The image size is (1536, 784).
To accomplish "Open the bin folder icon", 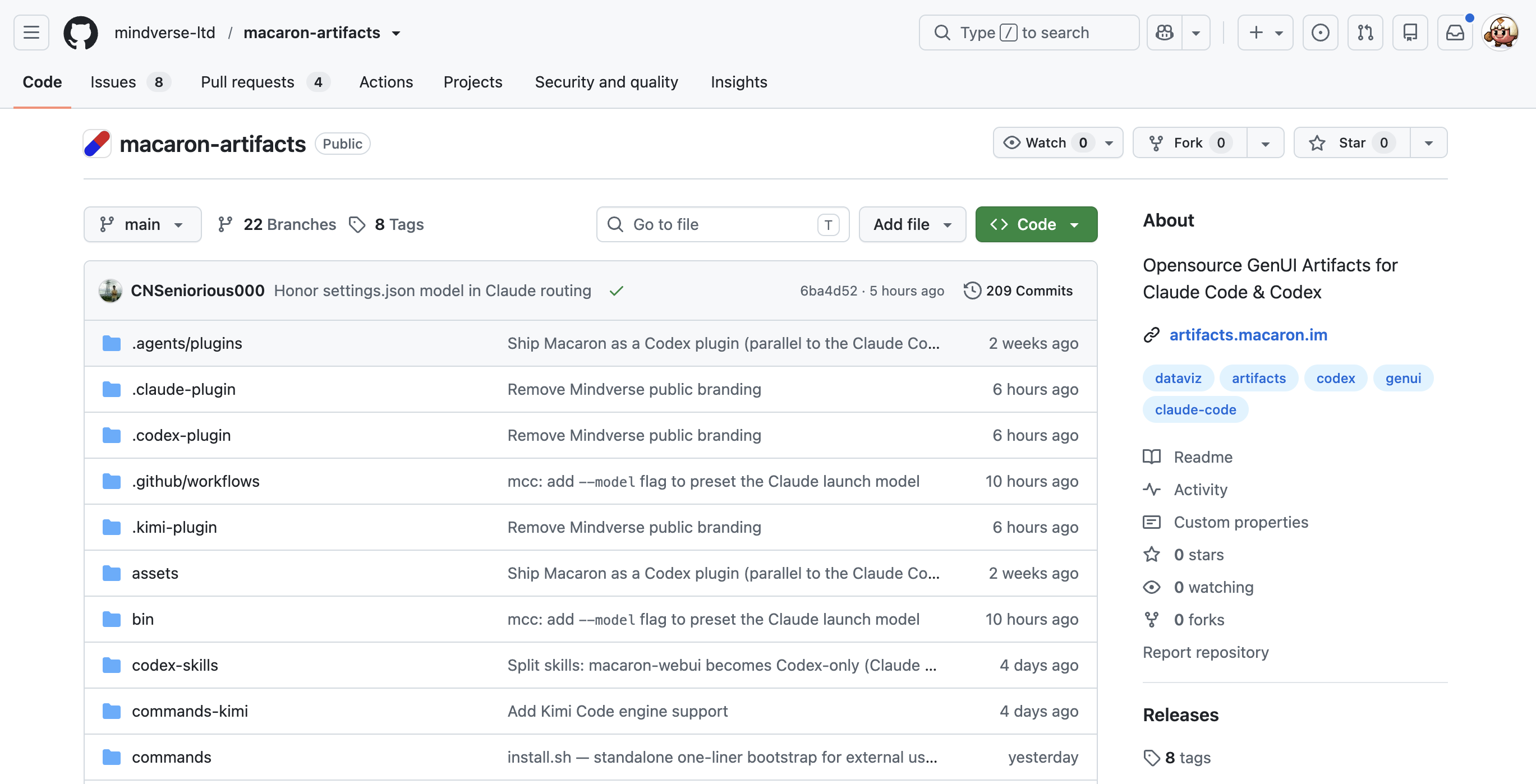I will point(112,619).
